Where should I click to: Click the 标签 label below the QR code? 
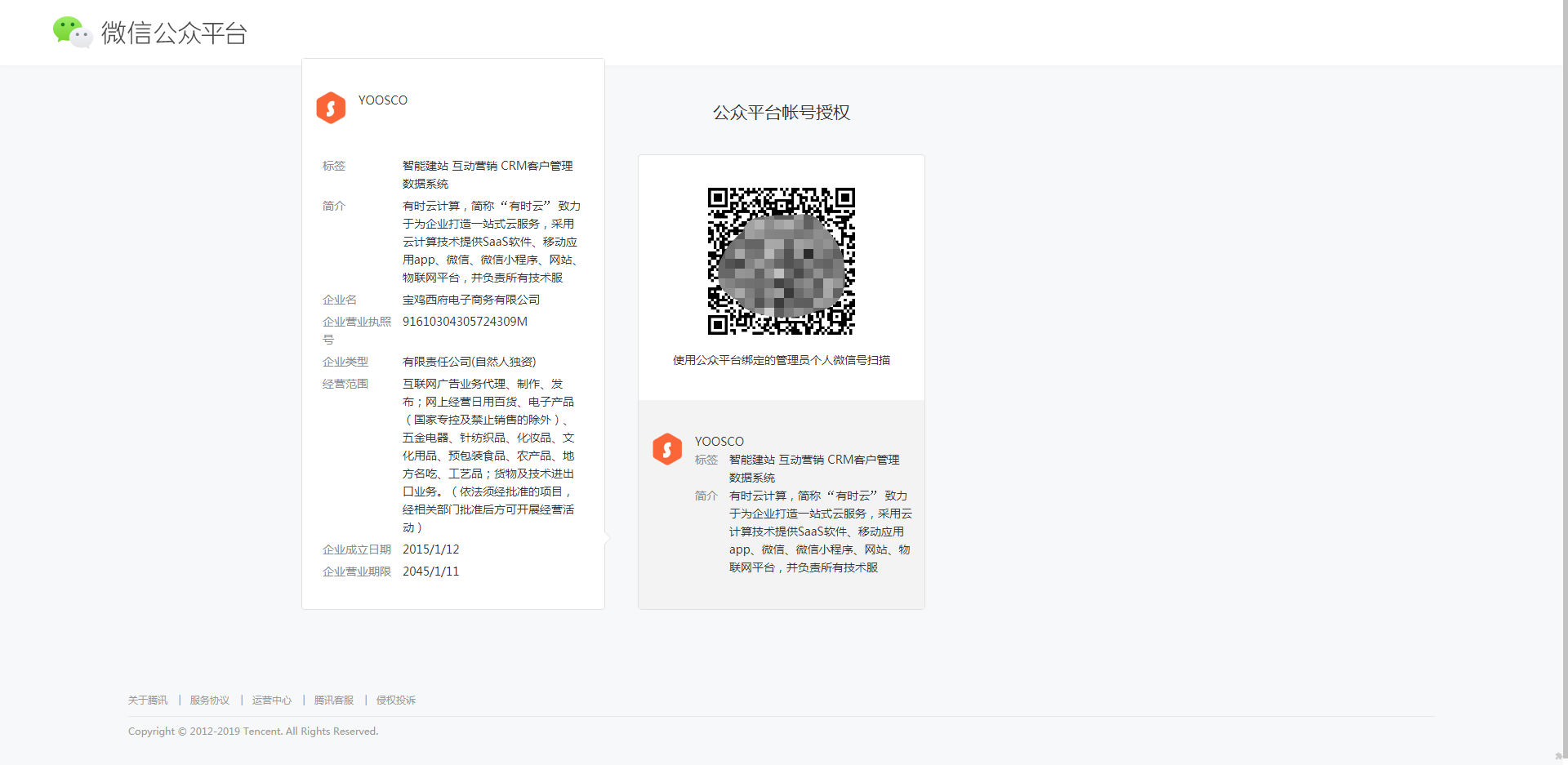(706, 460)
